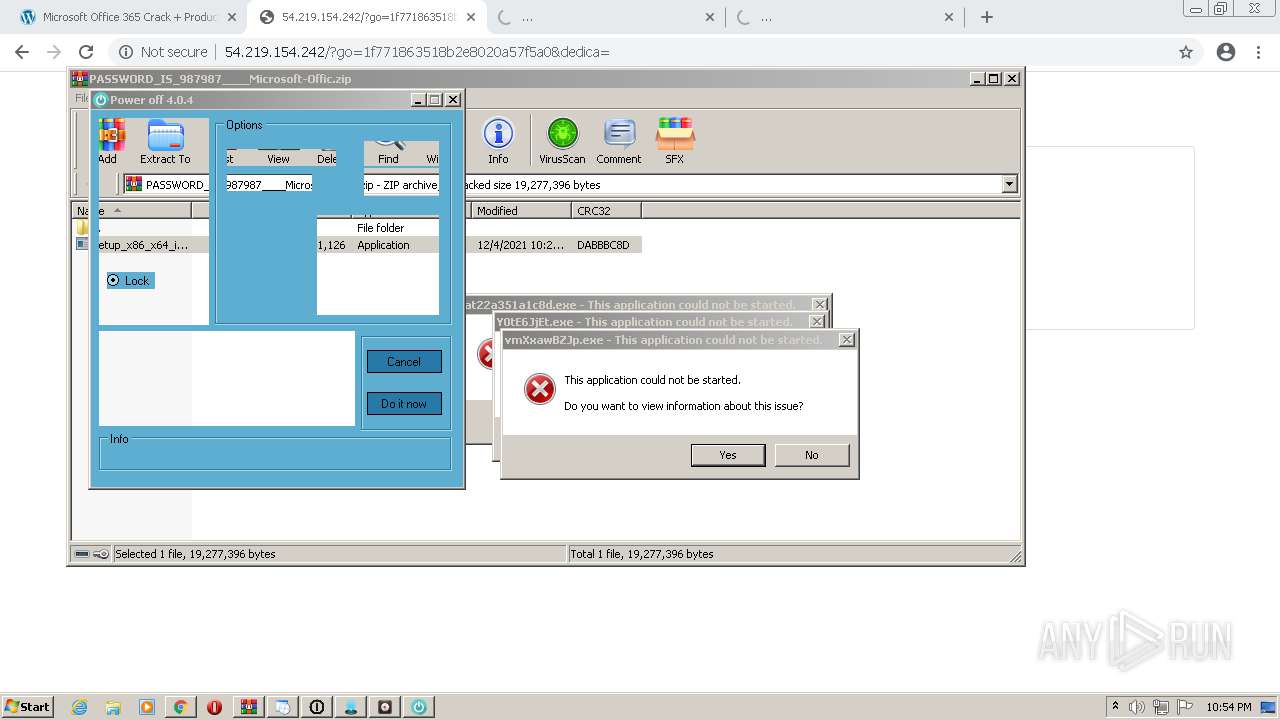Image resolution: width=1280 pixels, height=720 pixels.
Task: Open the Chrome profile icon
Action: 1226,52
